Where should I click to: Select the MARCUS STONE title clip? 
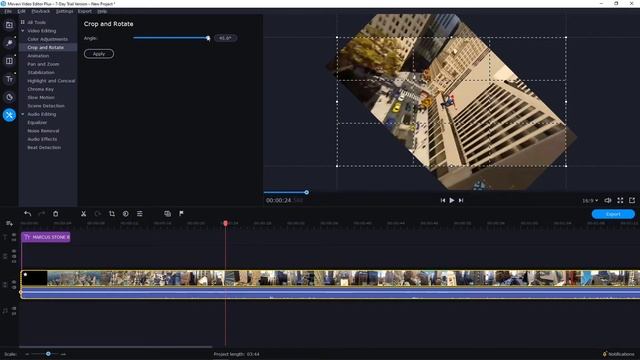tap(46, 237)
